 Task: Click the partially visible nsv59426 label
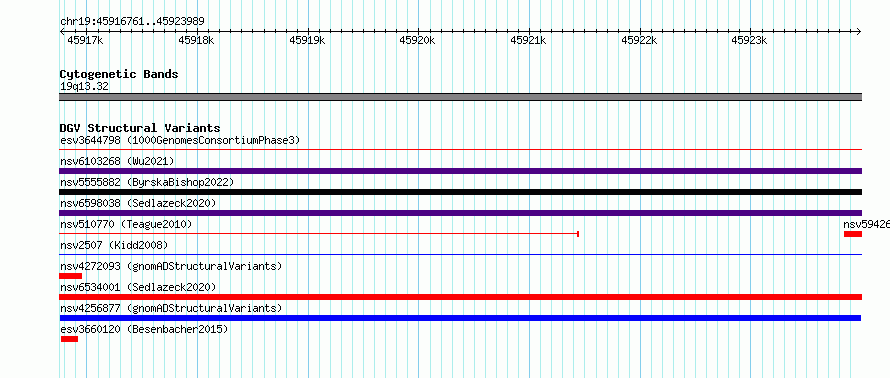click(x=867, y=224)
